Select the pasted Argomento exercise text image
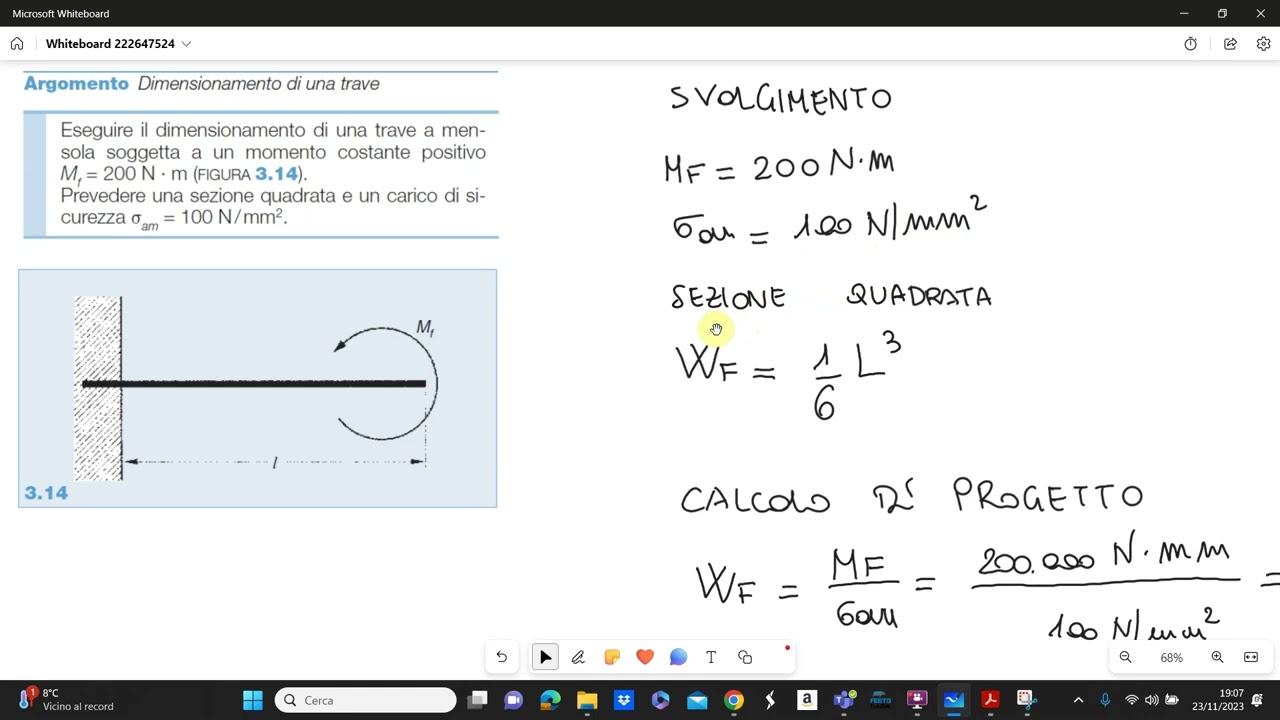The width and height of the screenshot is (1280, 720). (x=260, y=154)
